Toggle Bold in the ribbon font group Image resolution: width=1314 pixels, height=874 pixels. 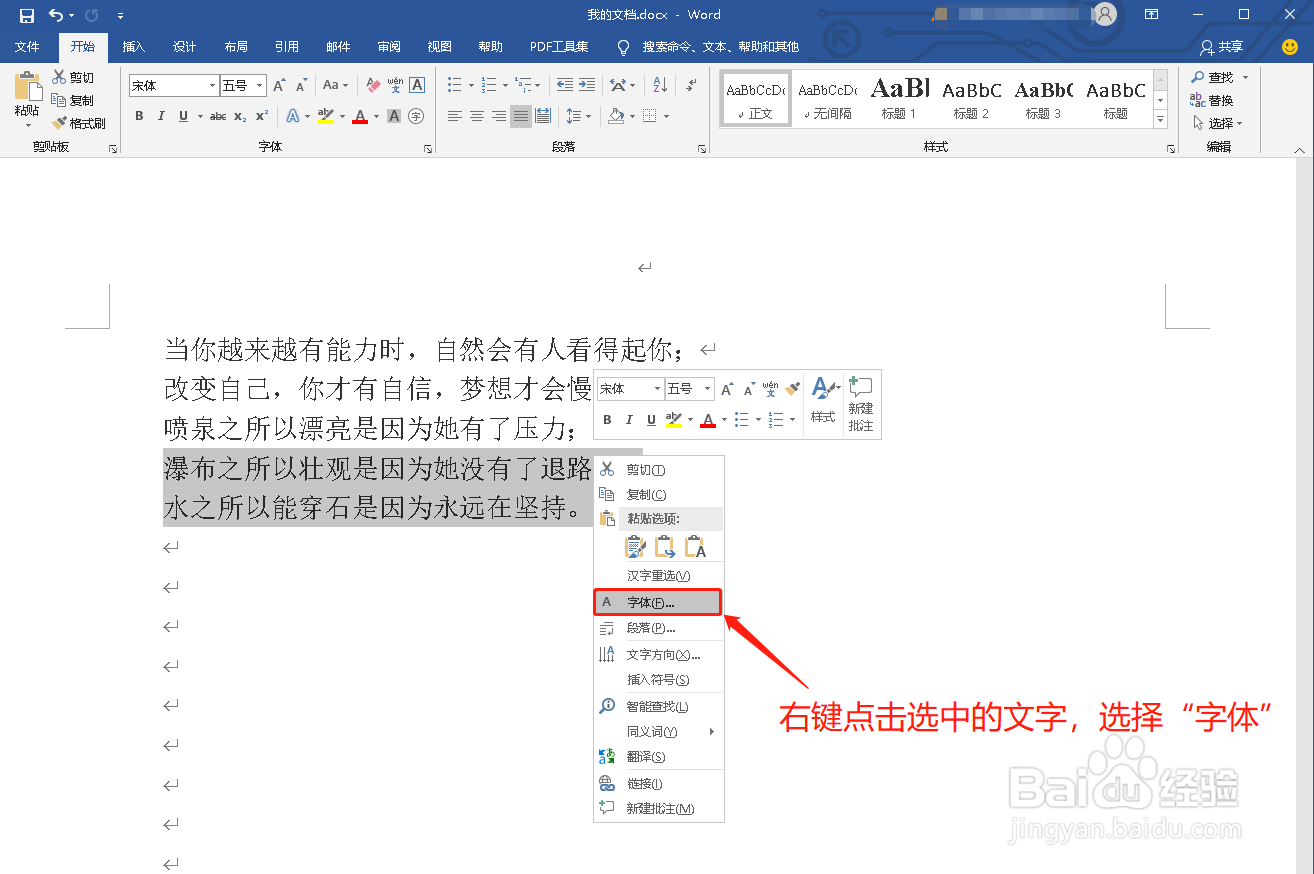139,116
